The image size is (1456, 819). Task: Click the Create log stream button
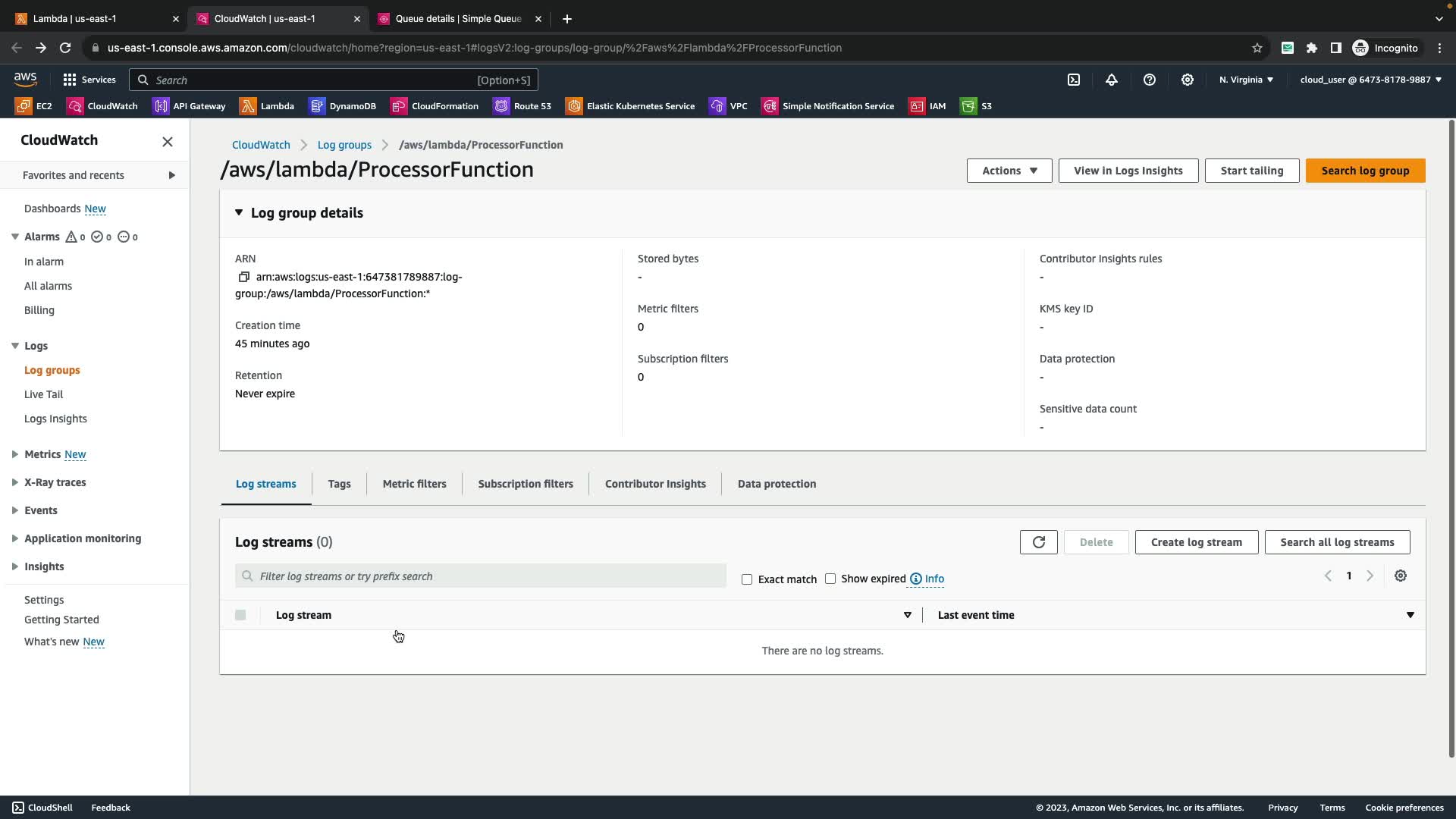[x=1196, y=542]
